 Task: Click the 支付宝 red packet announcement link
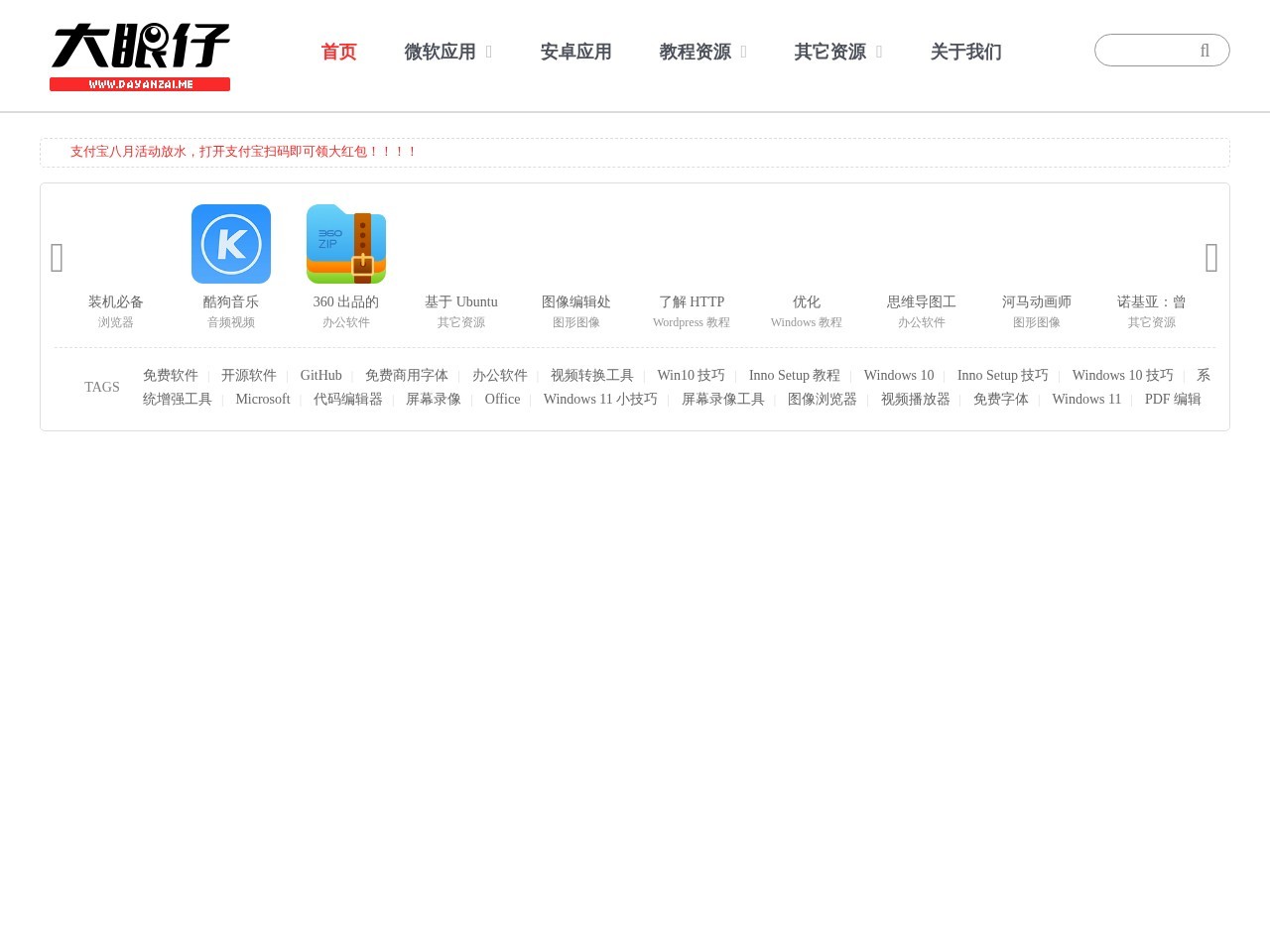coord(243,152)
